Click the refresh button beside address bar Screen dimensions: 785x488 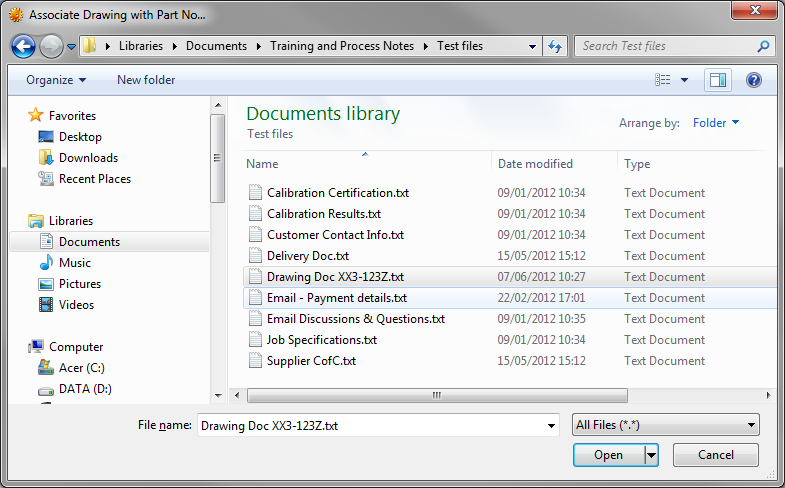(x=556, y=46)
